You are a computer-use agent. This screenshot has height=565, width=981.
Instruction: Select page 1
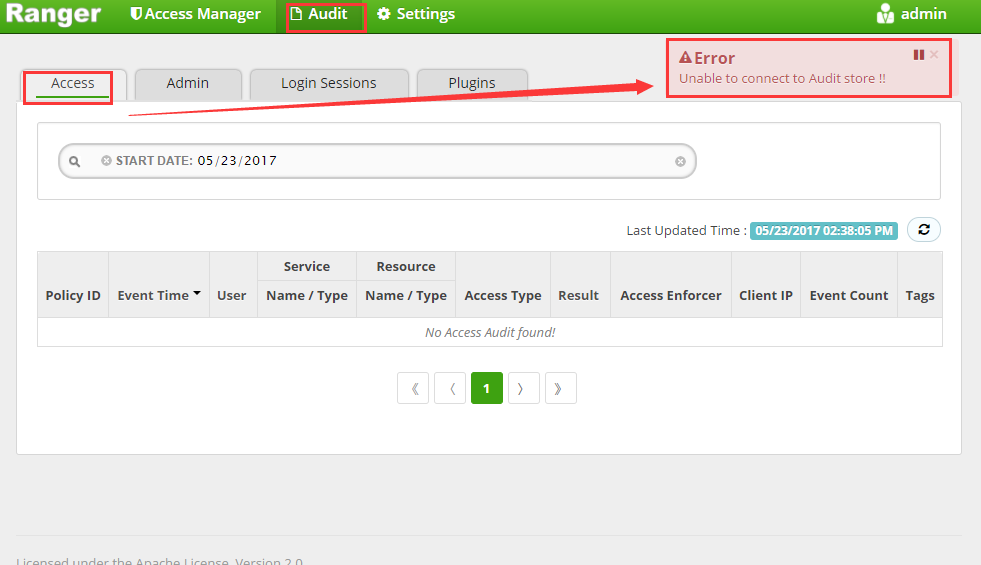pos(487,388)
